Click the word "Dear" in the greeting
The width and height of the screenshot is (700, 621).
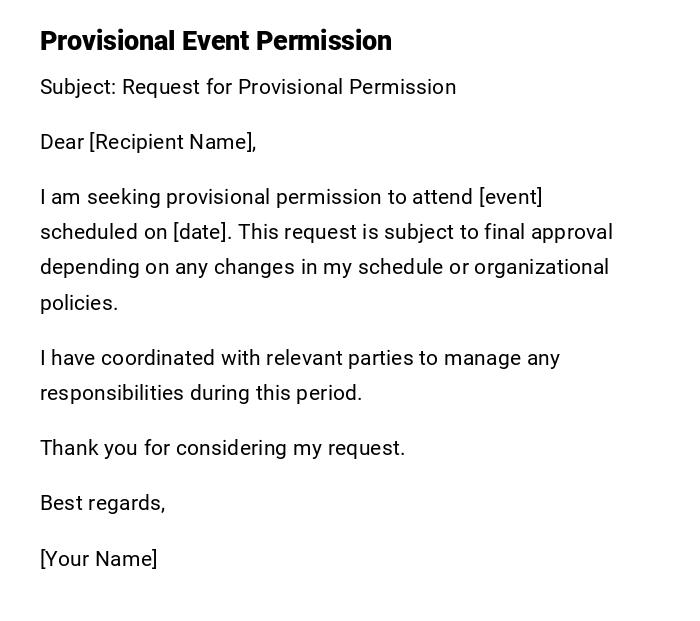click(62, 142)
